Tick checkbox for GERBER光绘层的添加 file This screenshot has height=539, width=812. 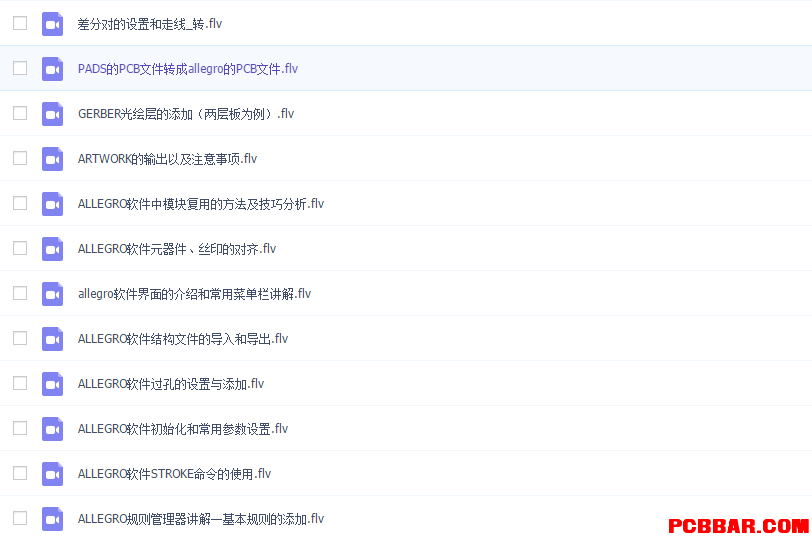[20, 113]
